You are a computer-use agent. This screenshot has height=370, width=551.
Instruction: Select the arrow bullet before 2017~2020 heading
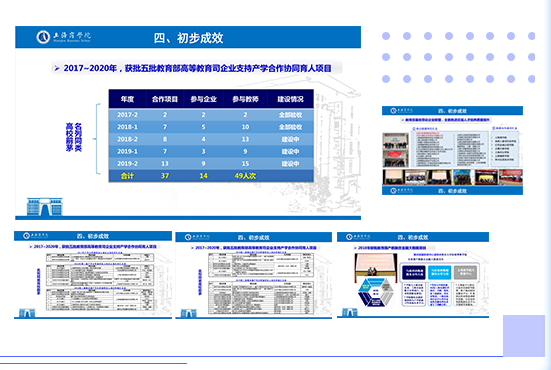(x=57, y=68)
